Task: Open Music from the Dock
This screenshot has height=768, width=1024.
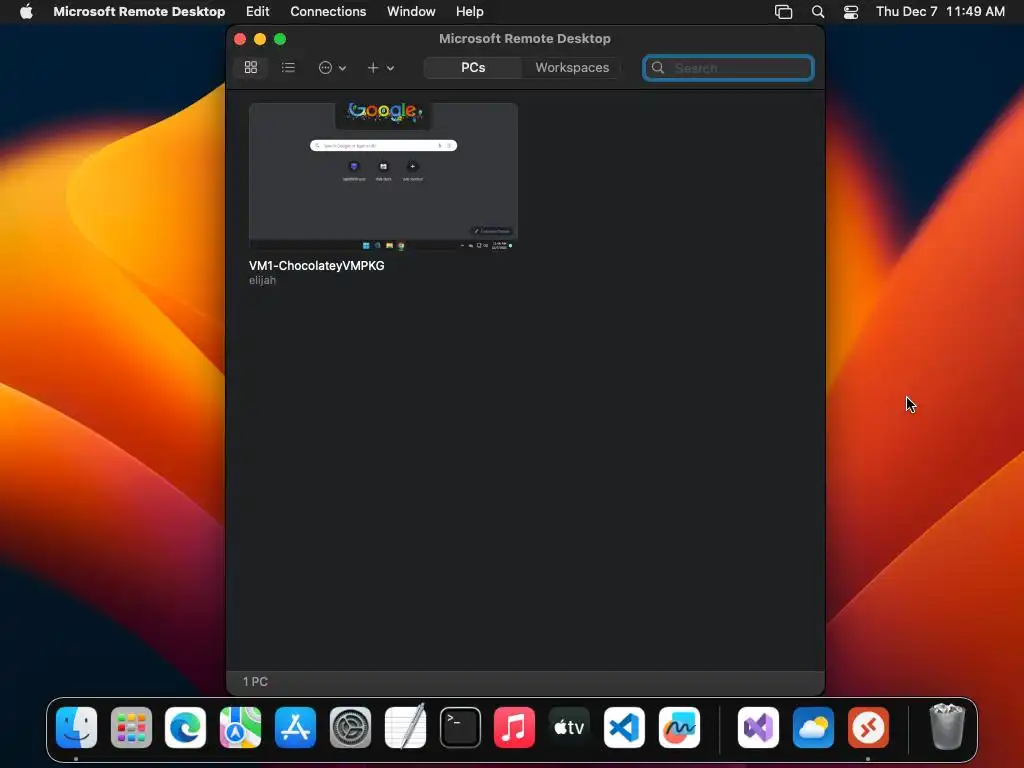Action: pyautogui.click(x=515, y=727)
